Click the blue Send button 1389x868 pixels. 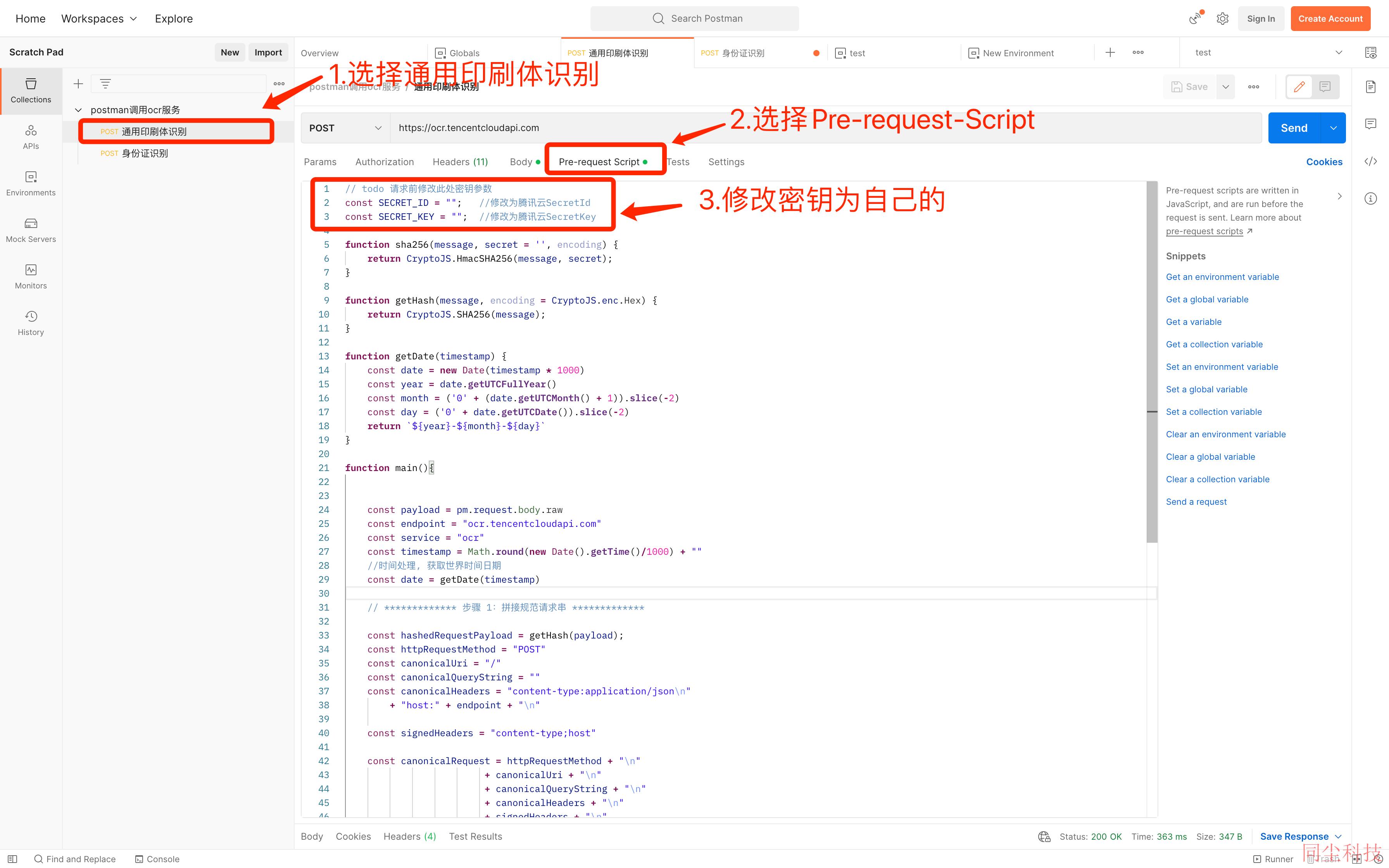click(1294, 128)
